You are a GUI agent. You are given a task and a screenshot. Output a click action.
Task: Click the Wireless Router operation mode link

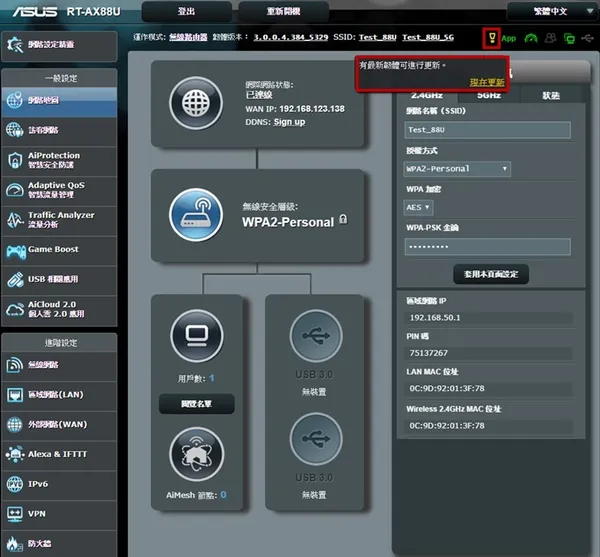tap(188, 37)
